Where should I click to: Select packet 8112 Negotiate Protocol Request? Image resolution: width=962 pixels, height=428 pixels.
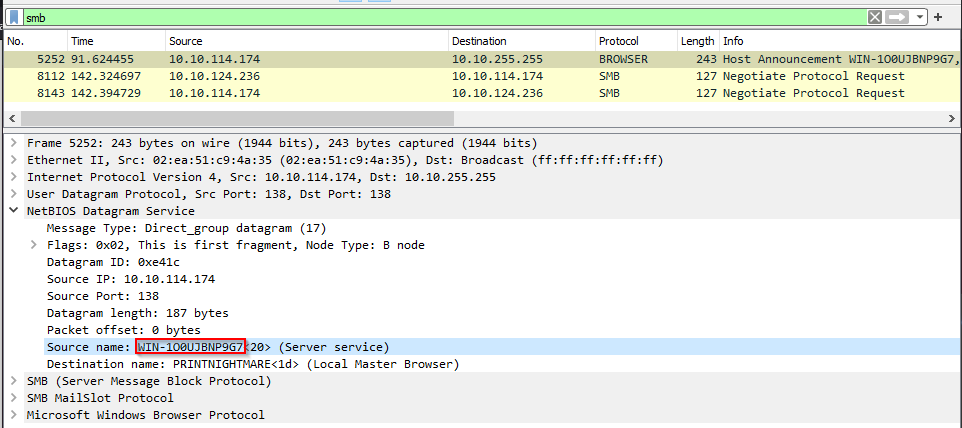pyautogui.click(x=481, y=76)
